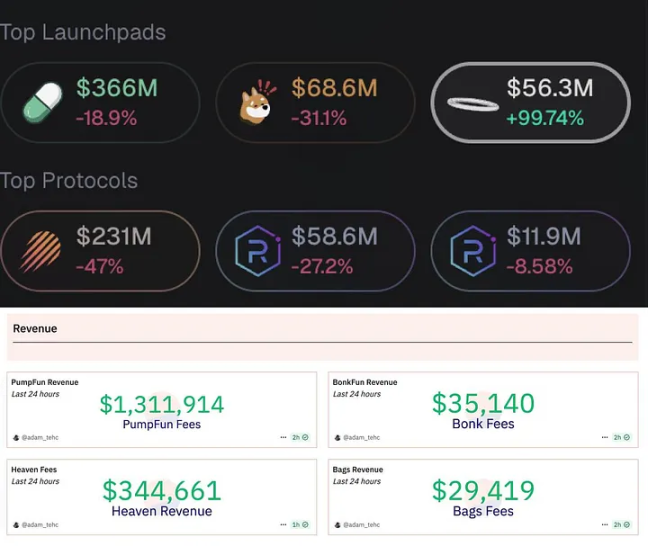Click the Raydium icon beside $11.9M
The width and height of the screenshot is (648, 546).
tap(474, 251)
